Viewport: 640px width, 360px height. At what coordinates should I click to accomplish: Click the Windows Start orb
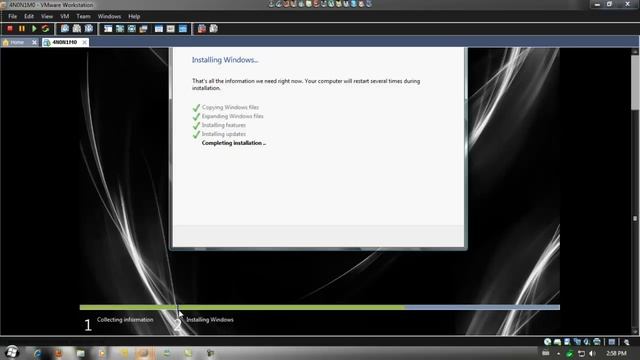(12, 352)
